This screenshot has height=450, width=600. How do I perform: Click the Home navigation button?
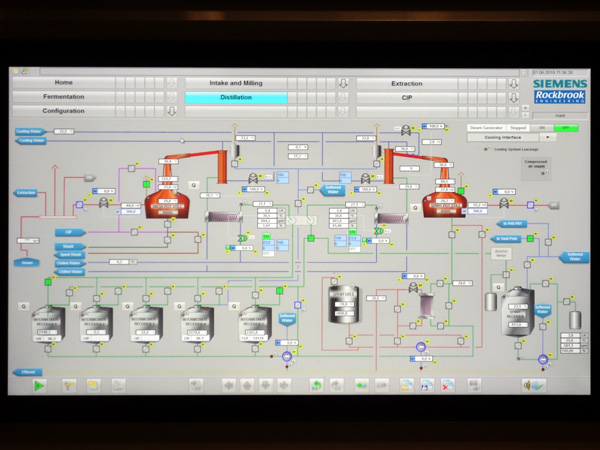point(63,83)
